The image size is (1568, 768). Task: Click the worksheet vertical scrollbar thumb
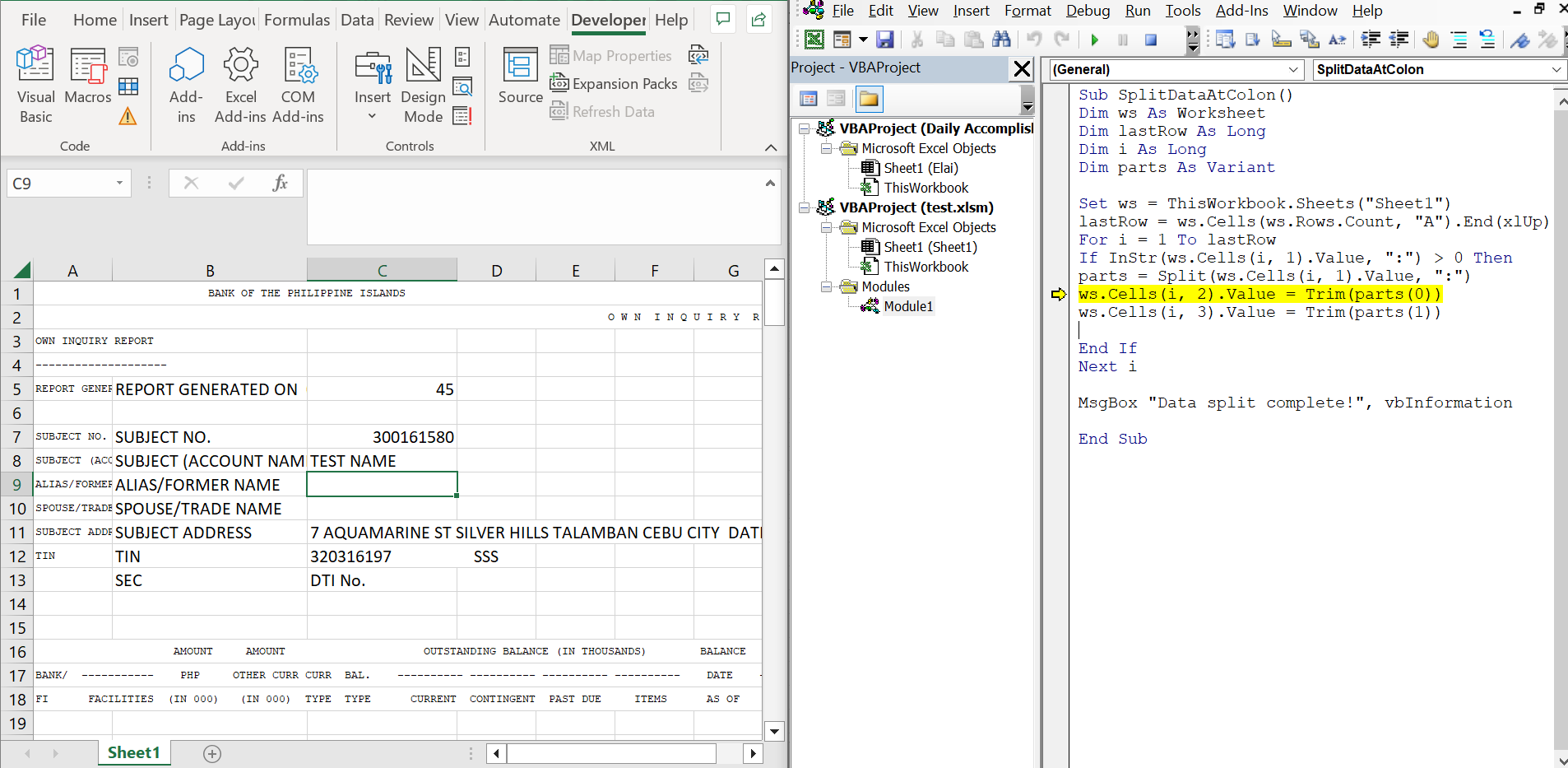(x=774, y=303)
